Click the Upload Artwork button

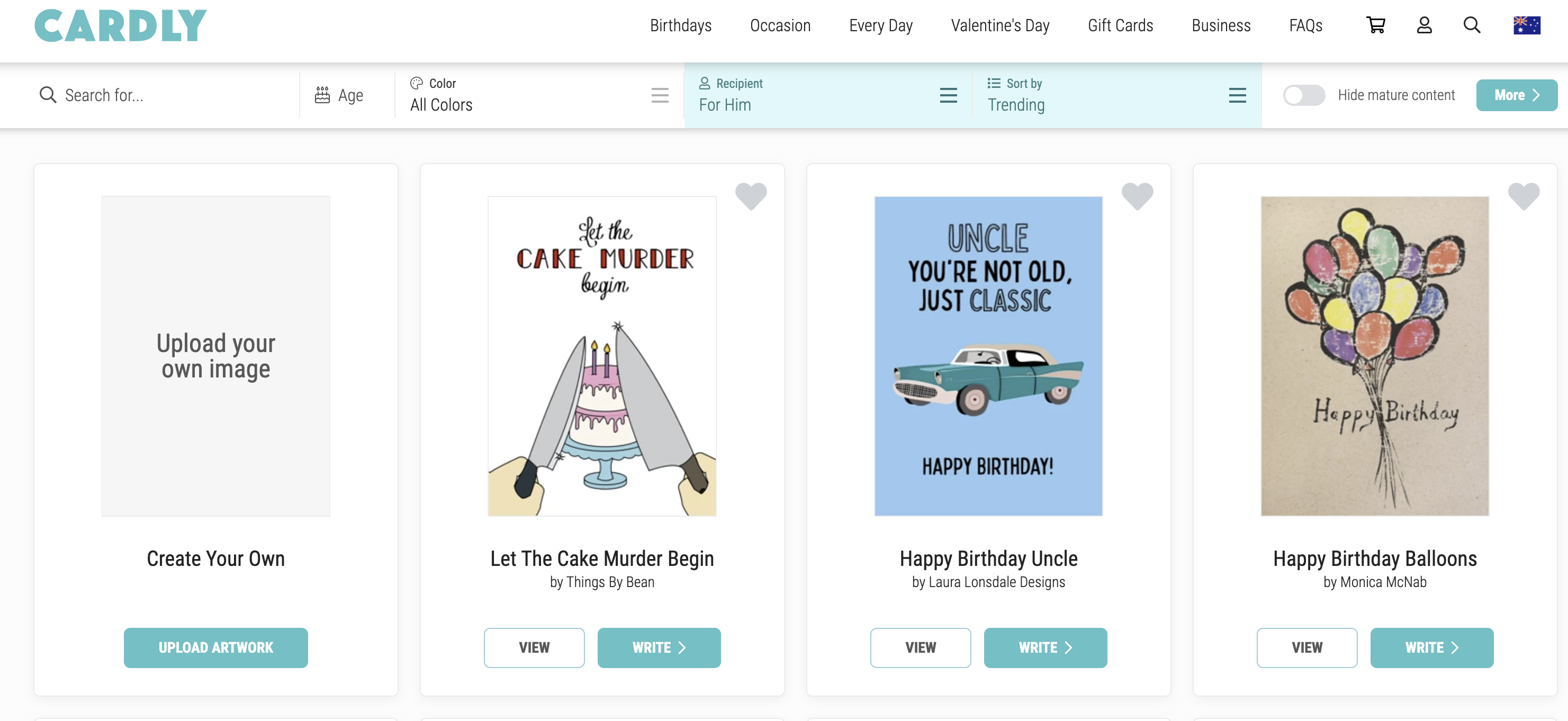(x=215, y=648)
